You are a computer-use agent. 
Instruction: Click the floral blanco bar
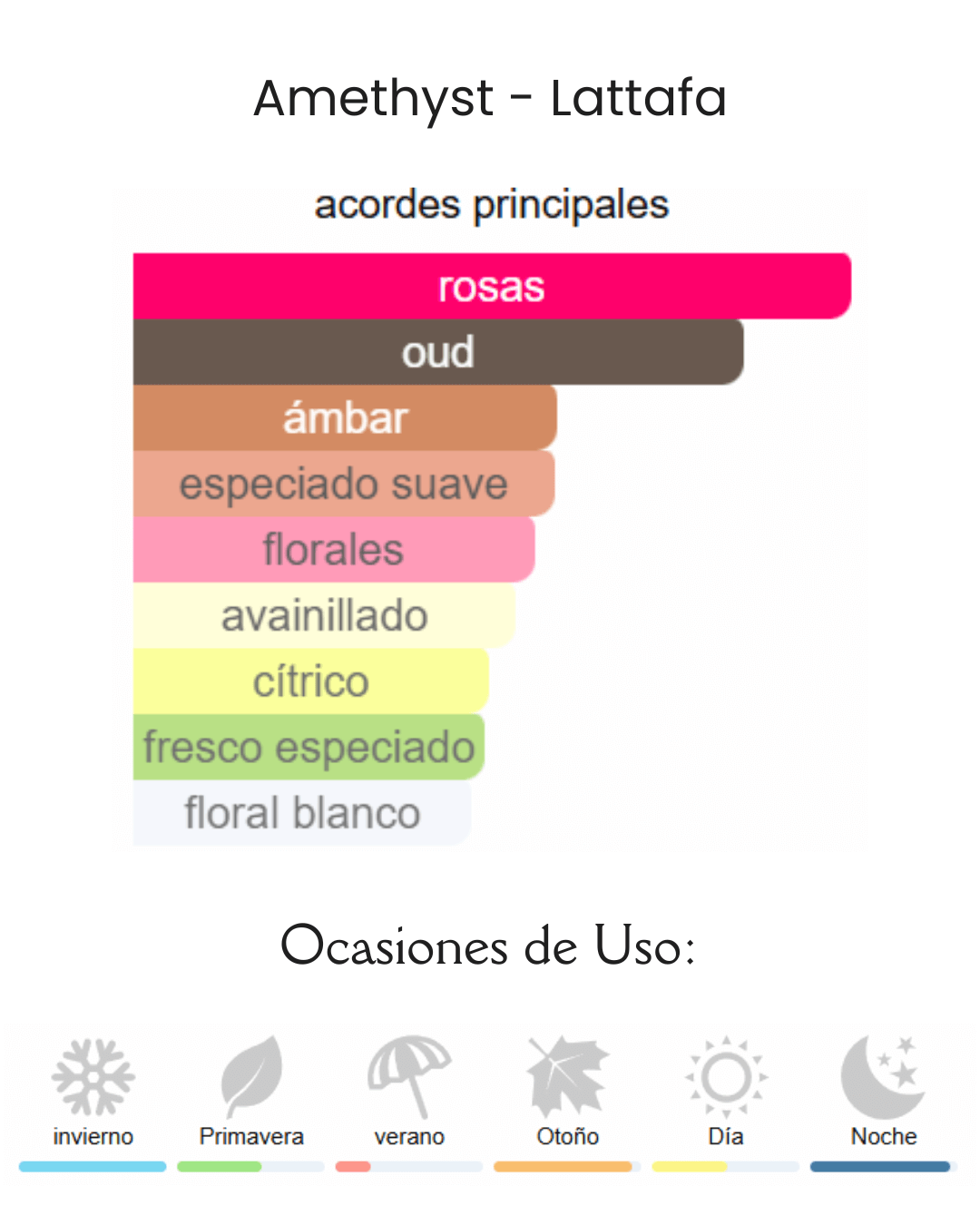click(302, 813)
